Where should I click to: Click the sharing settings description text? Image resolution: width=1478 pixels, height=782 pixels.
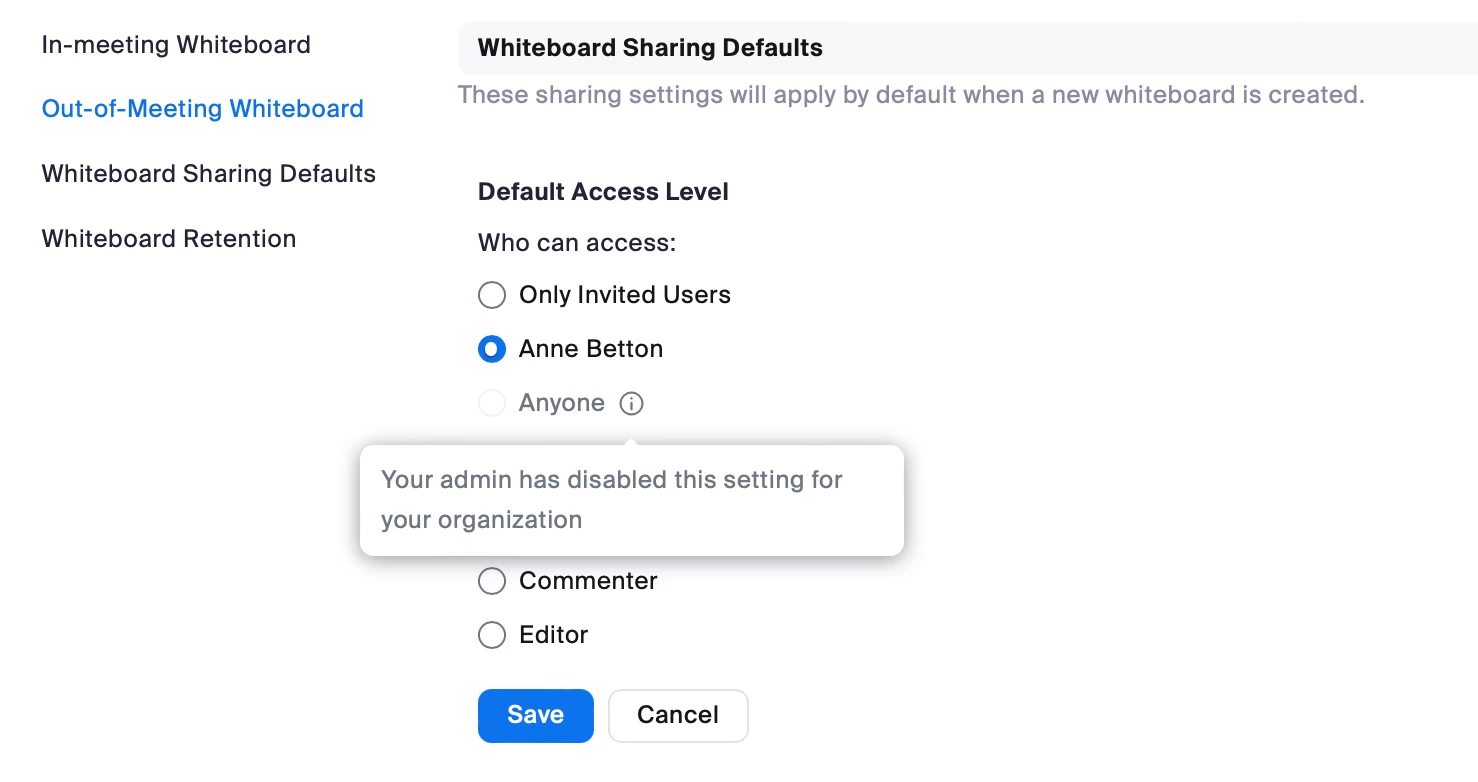pyautogui.click(x=910, y=96)
